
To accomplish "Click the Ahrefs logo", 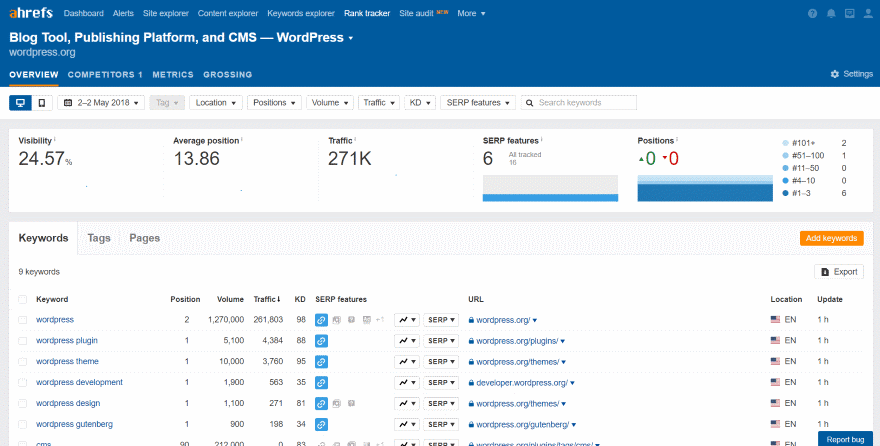I will (x=30, y=14).
